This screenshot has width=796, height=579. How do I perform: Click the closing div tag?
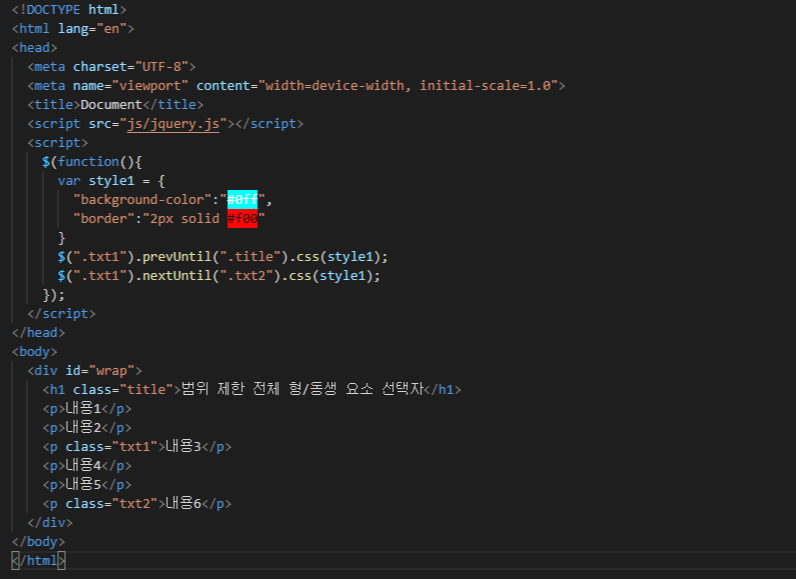tap(50, 523)
